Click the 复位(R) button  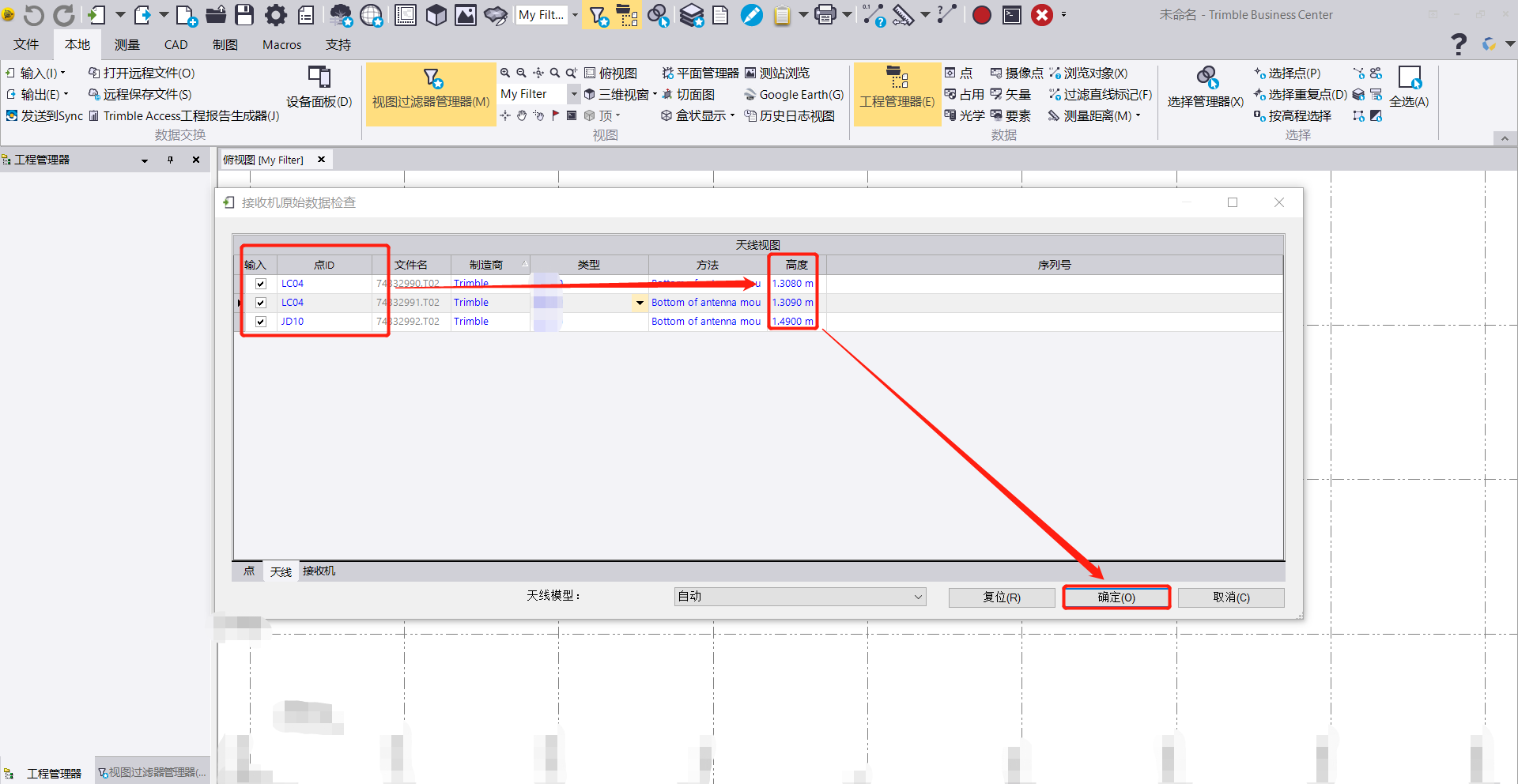(1002, 597)
